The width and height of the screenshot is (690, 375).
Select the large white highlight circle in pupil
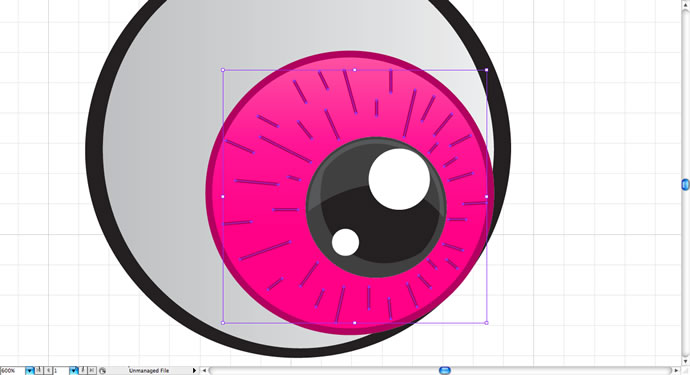pos(399,179)
